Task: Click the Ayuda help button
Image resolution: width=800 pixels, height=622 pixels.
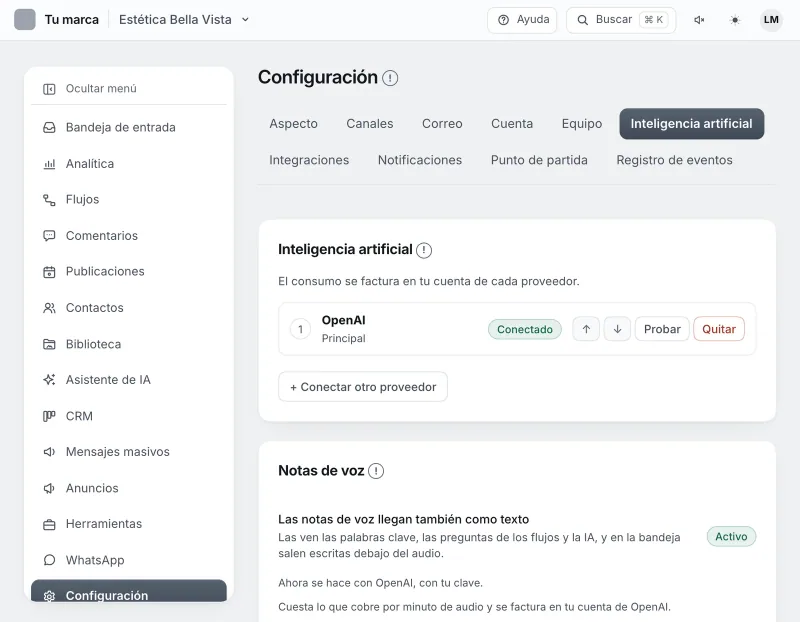Action: coord(522,20)
